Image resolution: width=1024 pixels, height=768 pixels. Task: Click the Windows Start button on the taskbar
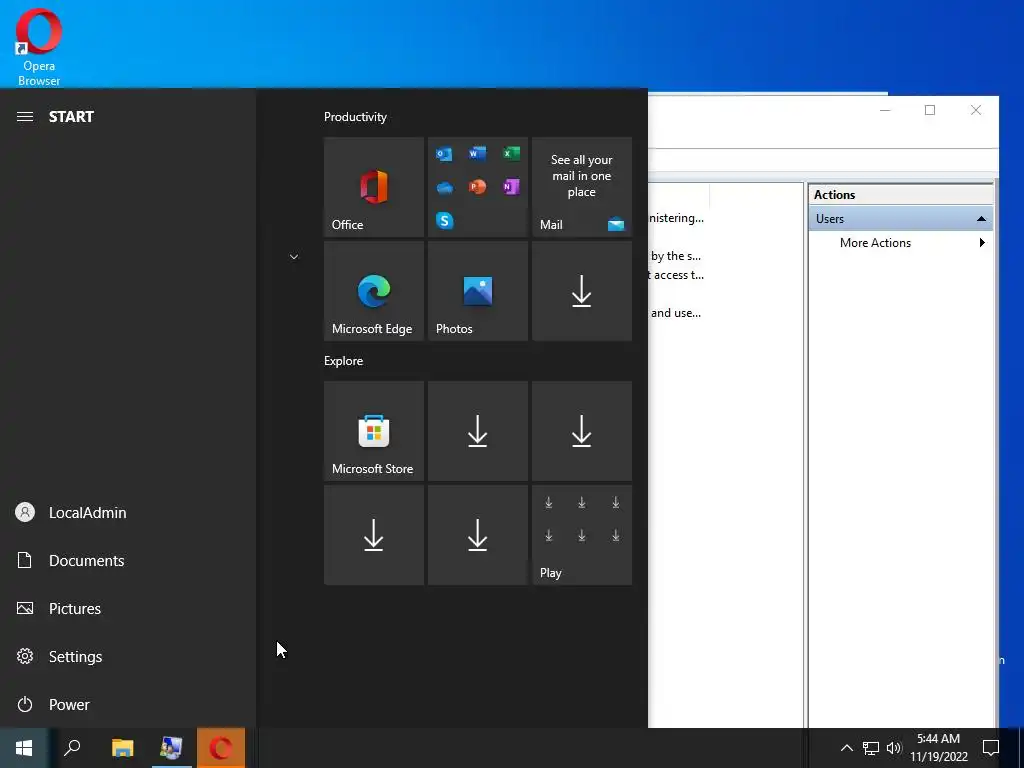click(x=24, y=748)
